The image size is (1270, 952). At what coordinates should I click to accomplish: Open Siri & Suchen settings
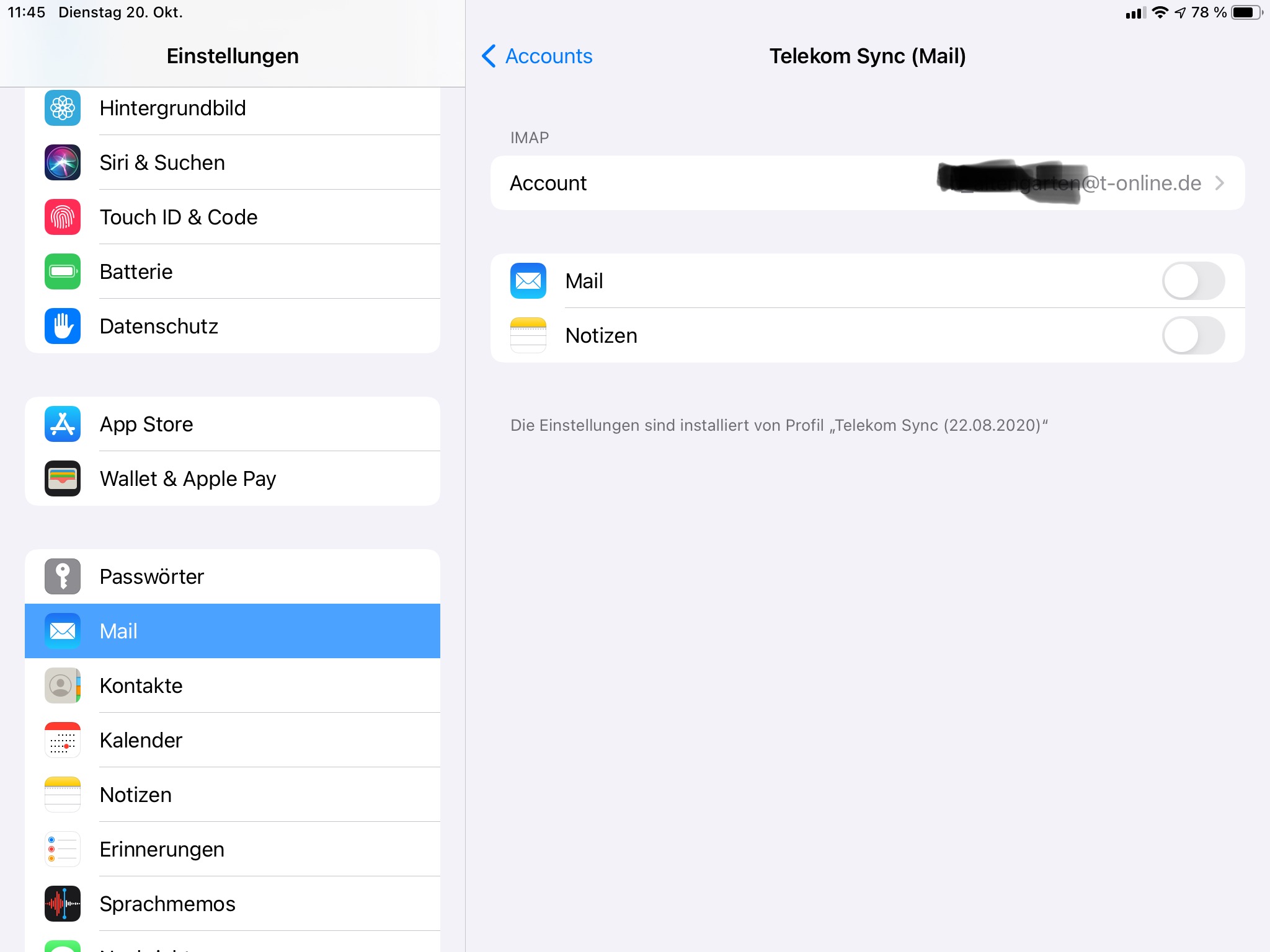click(x=233, y=162)
